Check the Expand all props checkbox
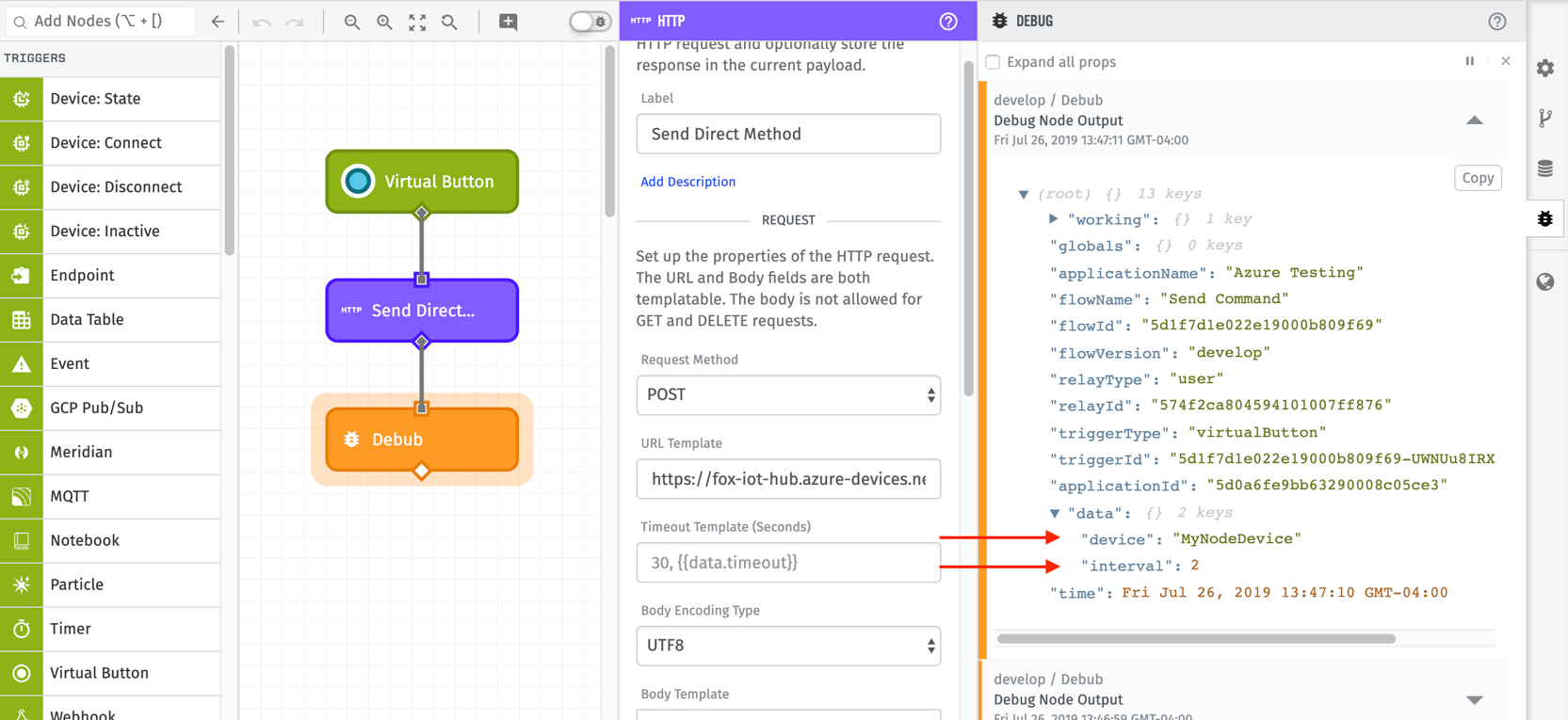This screenshot has height=720, width=1568. click(x=993, y=62)
